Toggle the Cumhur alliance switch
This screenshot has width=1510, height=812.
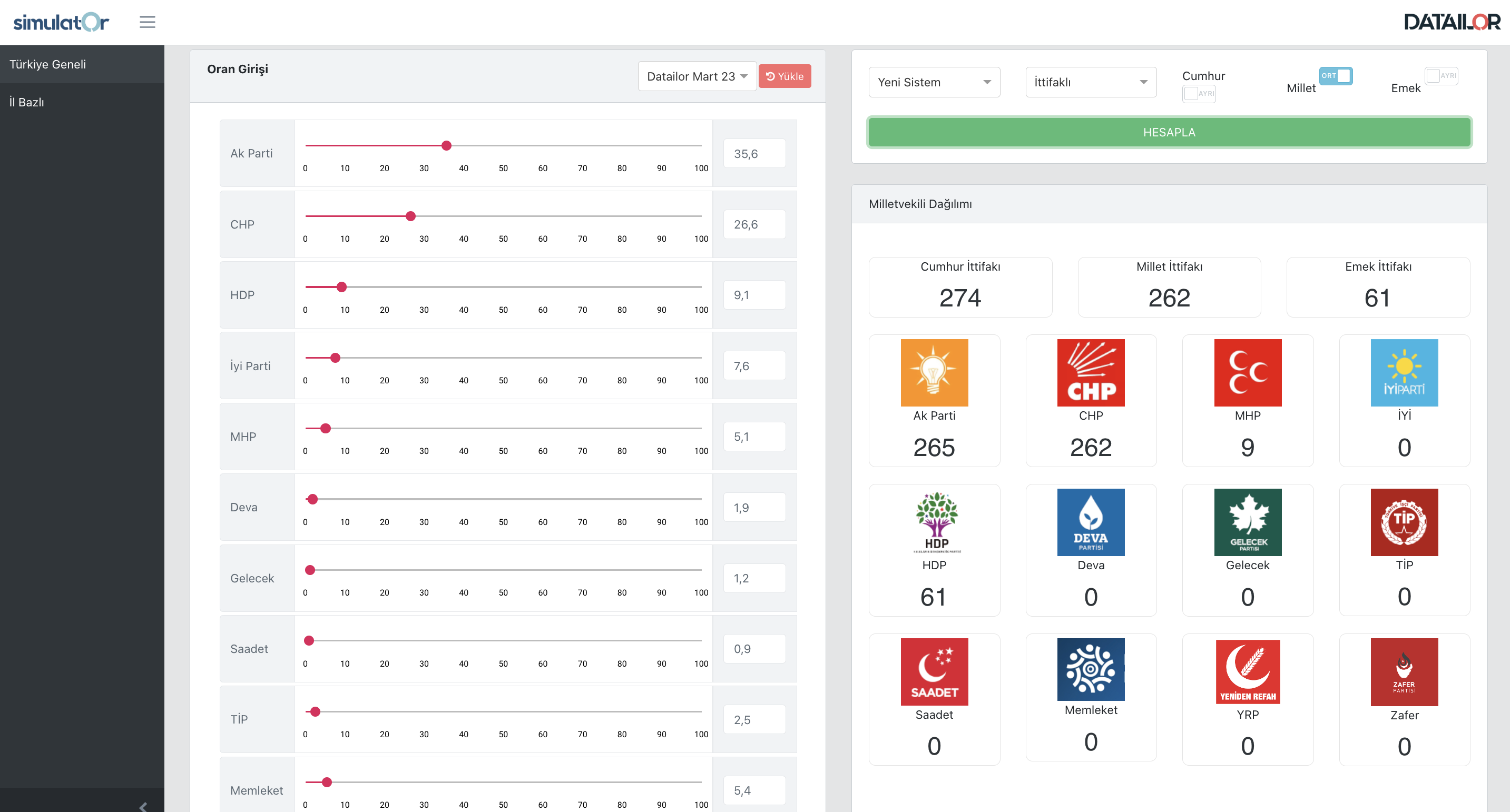coord(1199,94)
